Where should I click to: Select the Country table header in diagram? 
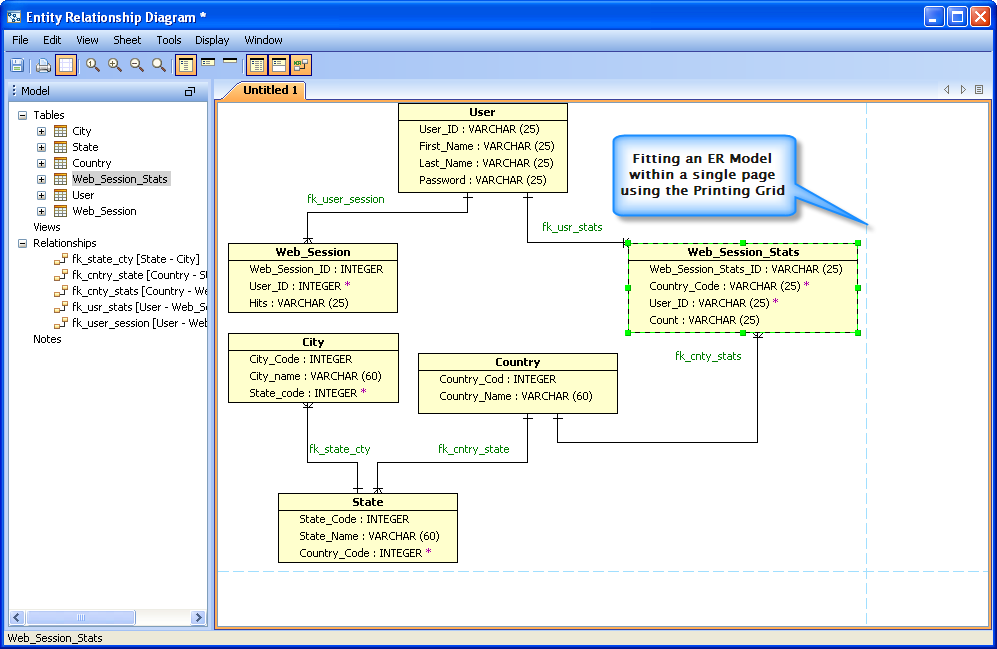(x=518, y=362)
